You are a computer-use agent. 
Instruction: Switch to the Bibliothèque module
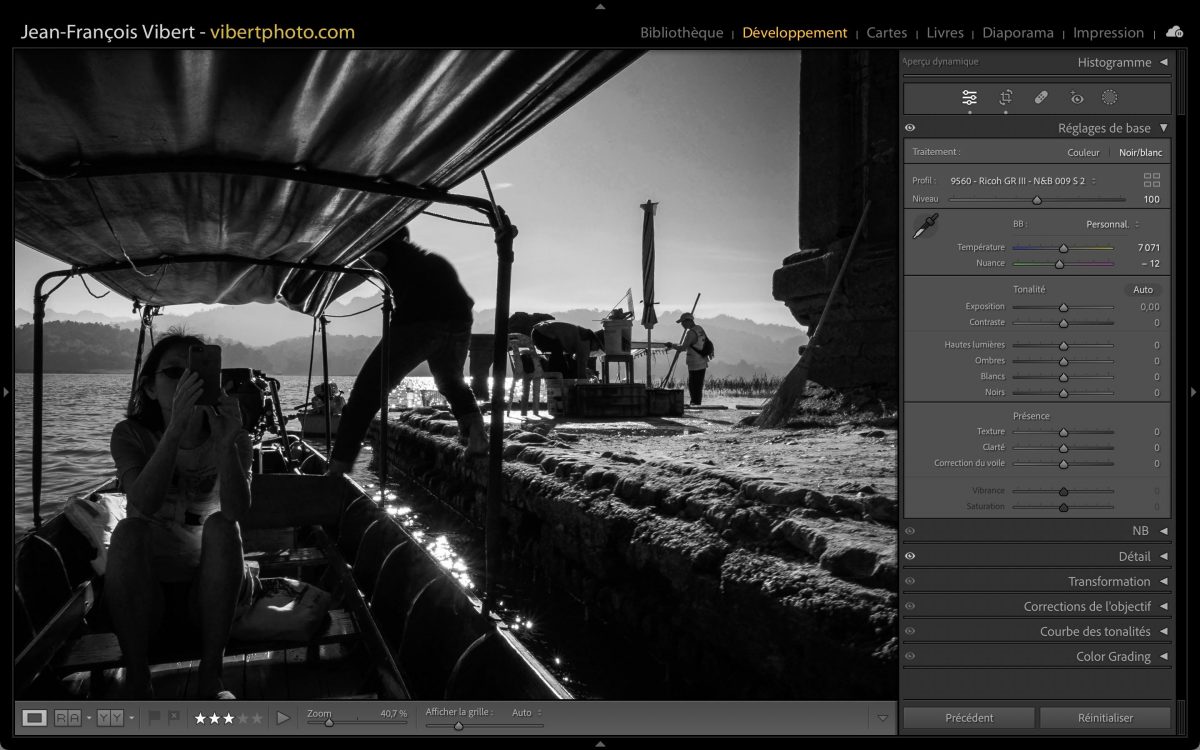tap(681, 33)
